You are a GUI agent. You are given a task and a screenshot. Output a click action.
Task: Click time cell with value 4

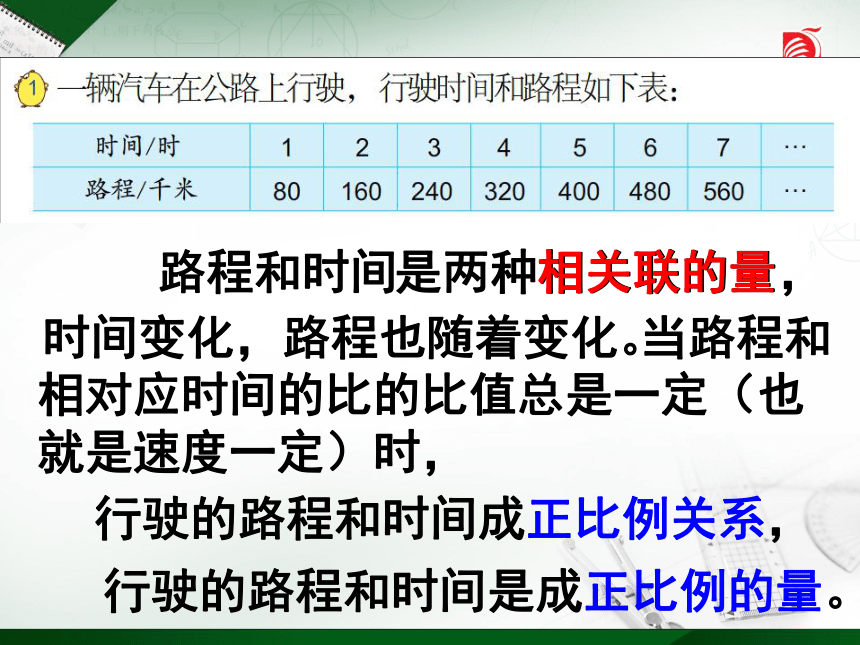pyautogui.click(x=505, y=146)
